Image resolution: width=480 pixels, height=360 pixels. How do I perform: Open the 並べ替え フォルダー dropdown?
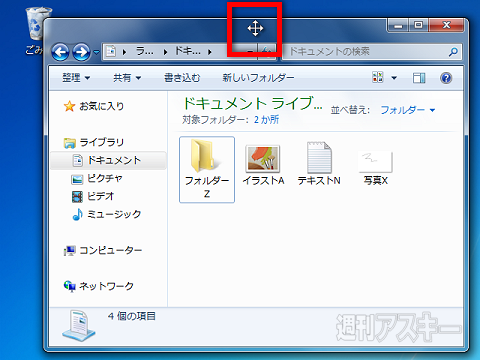(x=408, y=110)
